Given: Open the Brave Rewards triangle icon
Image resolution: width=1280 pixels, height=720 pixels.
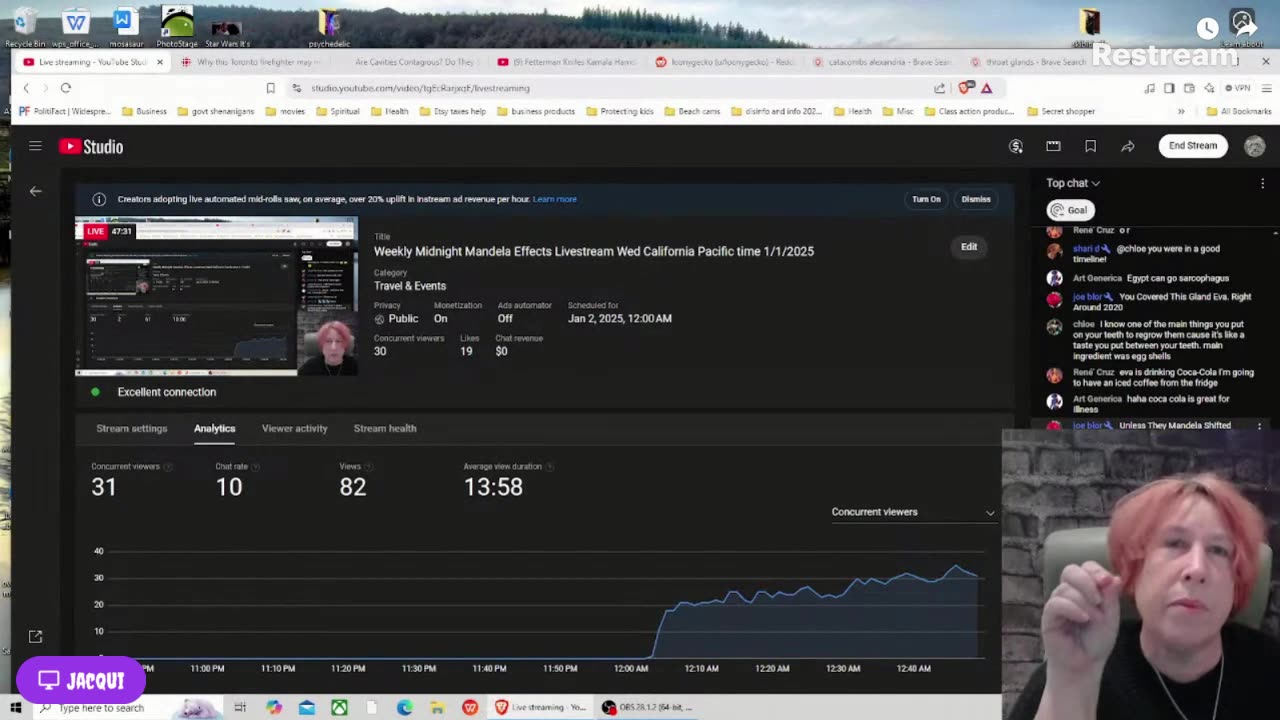Looking at the screenshot, I should pos(986,88).
